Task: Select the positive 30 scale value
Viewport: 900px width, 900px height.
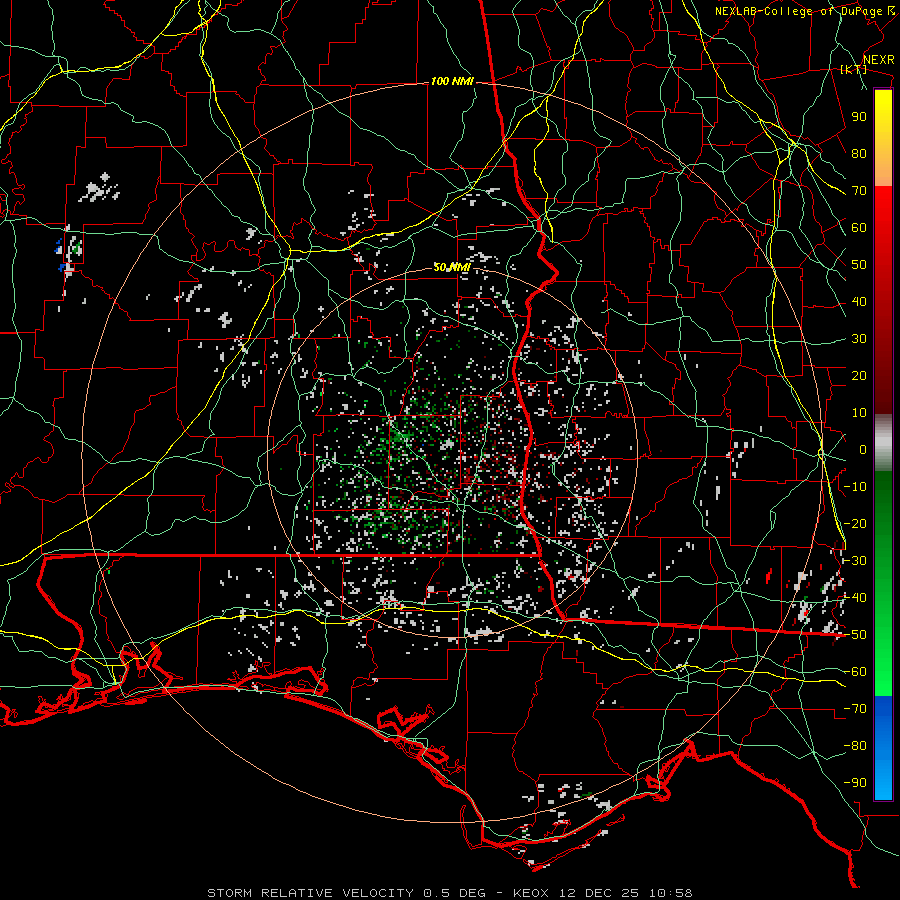Action: (859, 339)
